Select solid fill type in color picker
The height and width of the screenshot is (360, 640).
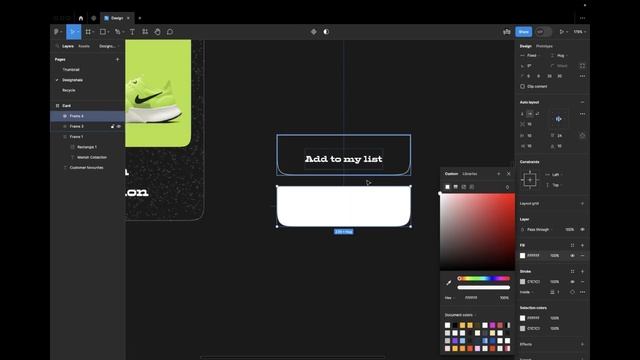(447, 187)
